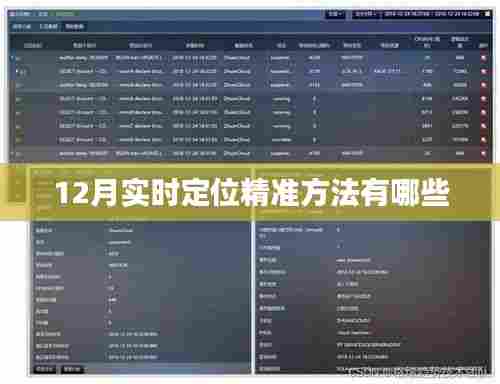Click the red action icon in the third table row
The width and height of the screenshot is (500, 384).
click(483, 85)
